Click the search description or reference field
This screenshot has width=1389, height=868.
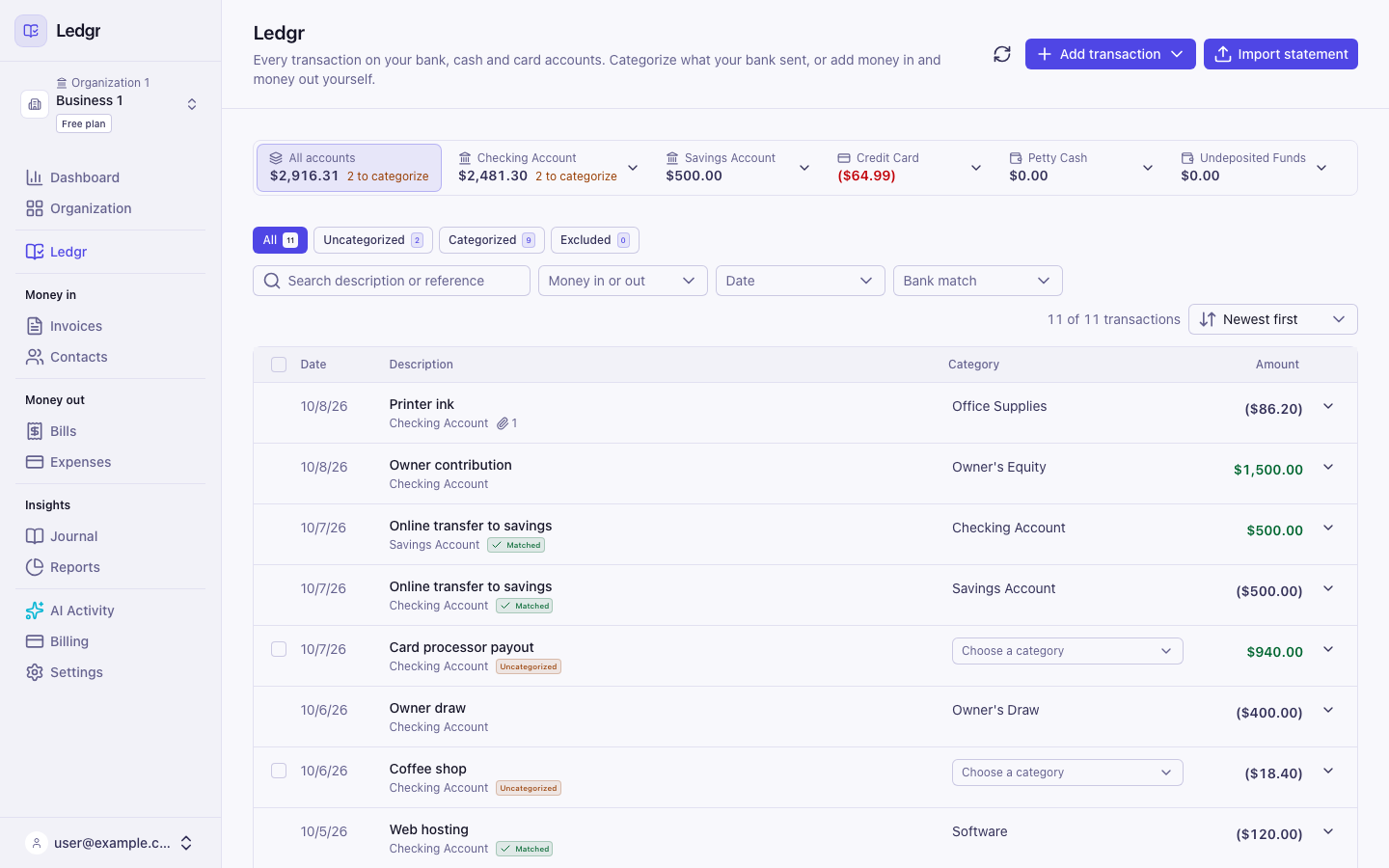[392, 281]
